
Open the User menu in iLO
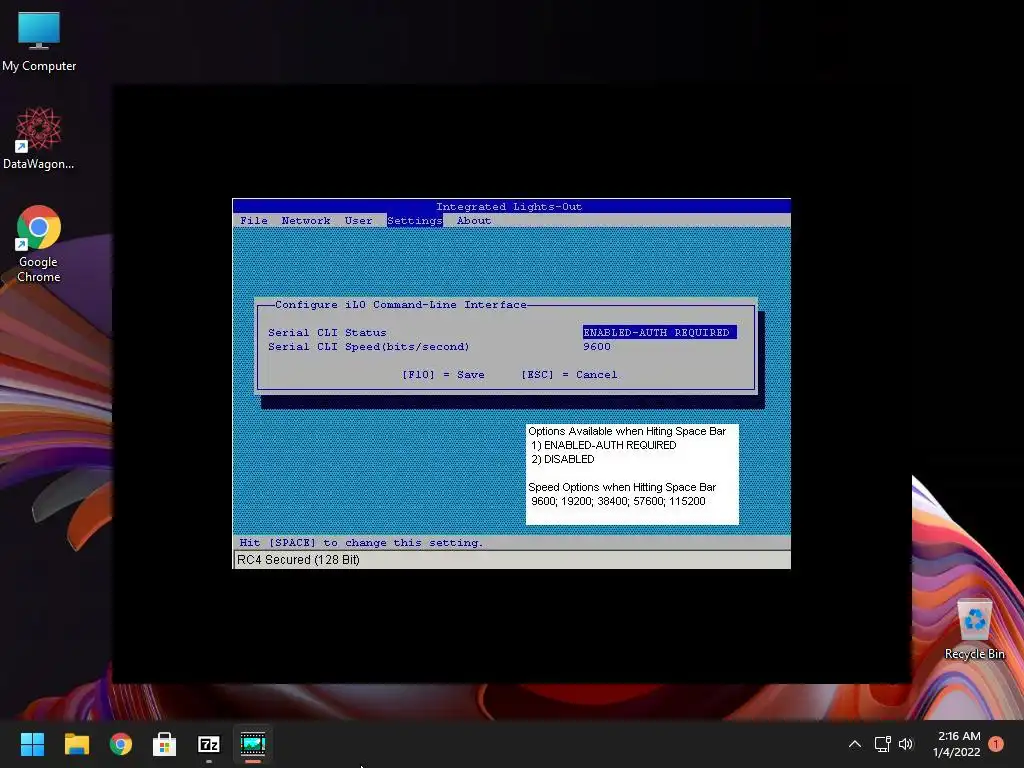point(359,221)
